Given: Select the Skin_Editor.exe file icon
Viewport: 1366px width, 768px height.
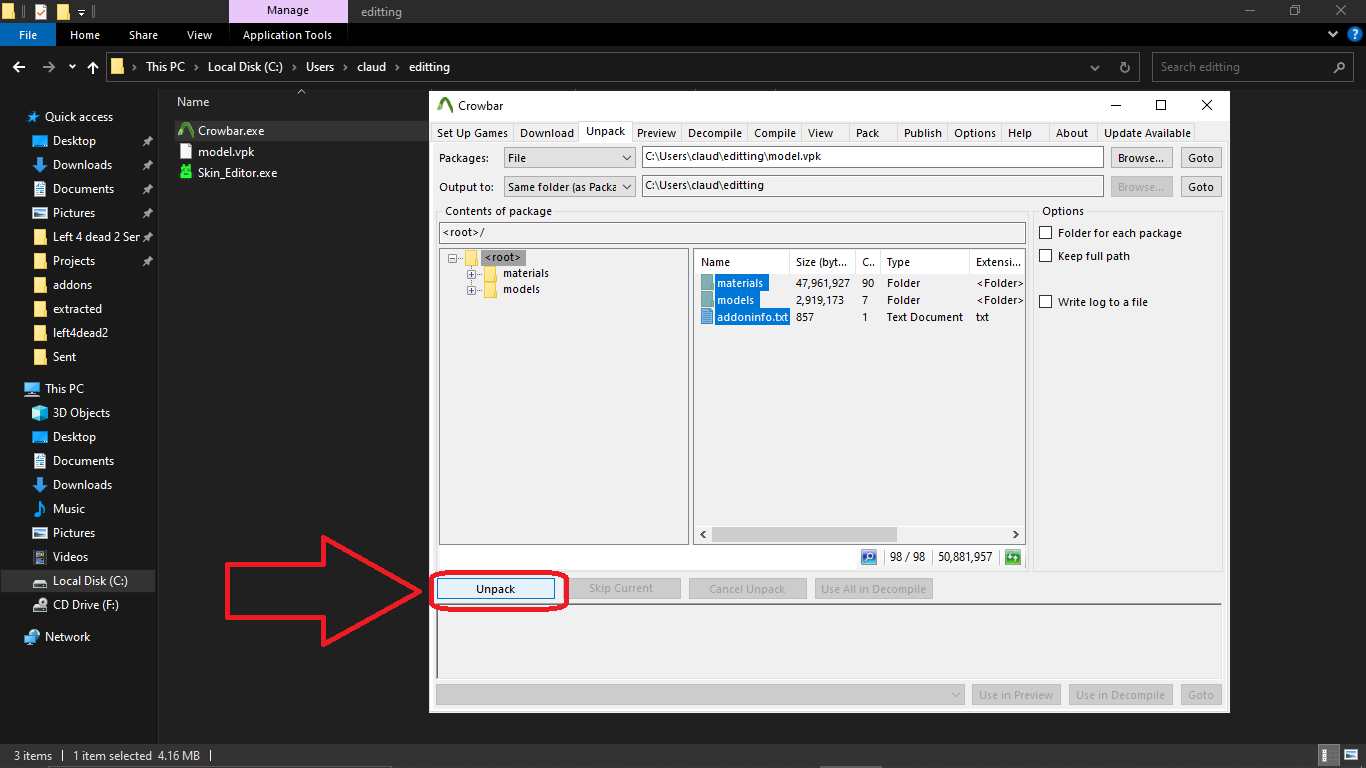Looking at the screenshot, I should [185, 172].
